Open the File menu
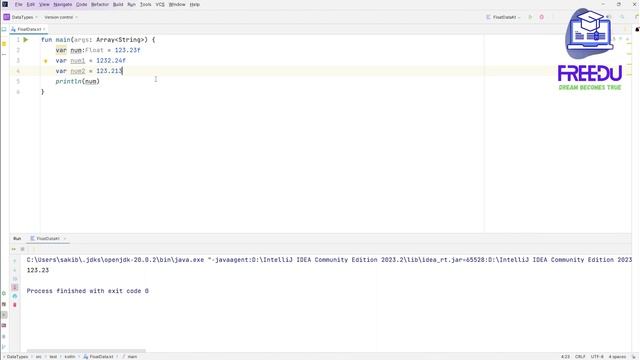640x360 pixels. 19,4
